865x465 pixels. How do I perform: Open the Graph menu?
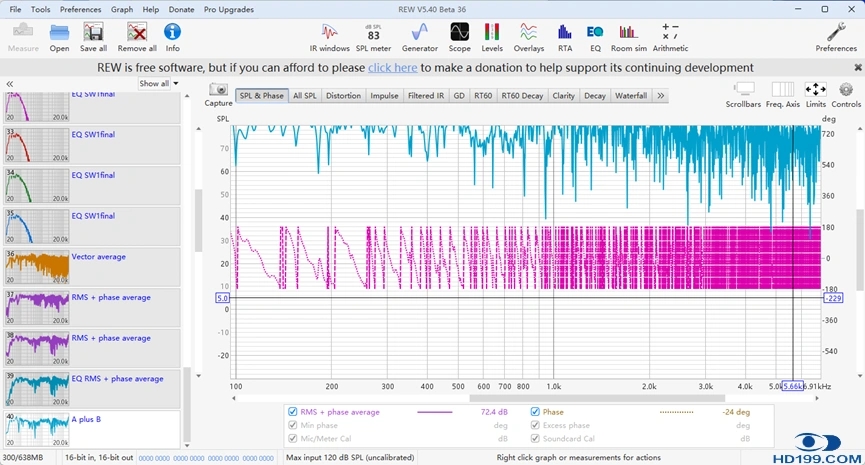tap(122, 9)
